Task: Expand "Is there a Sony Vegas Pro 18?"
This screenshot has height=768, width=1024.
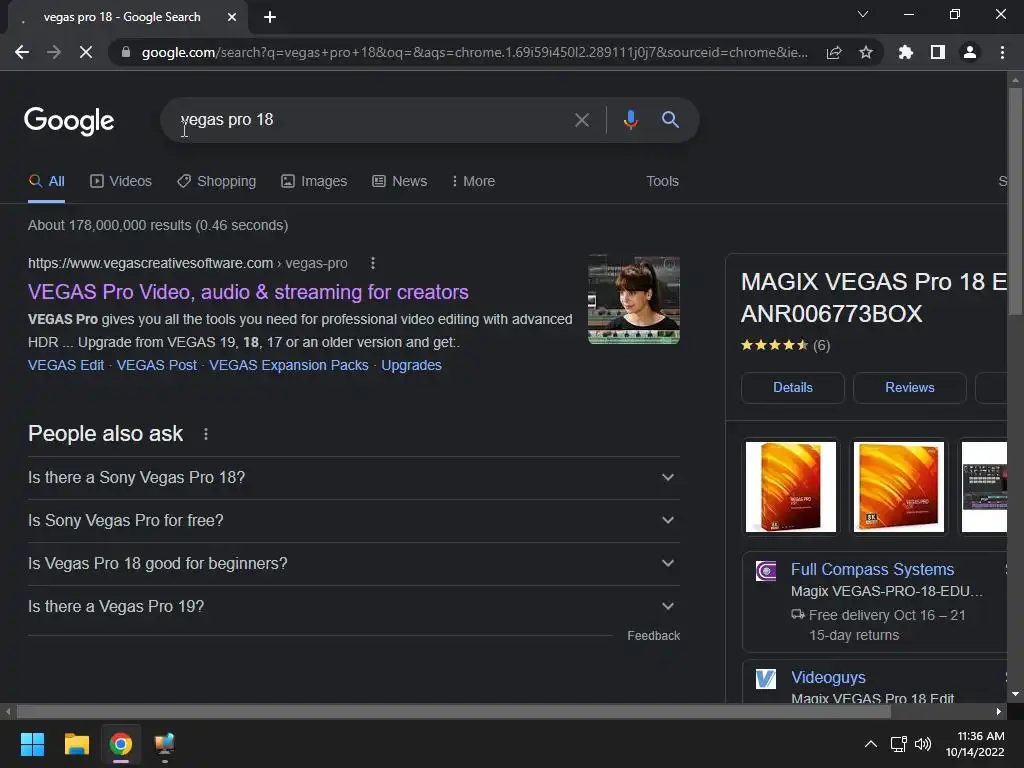Action: (354, 477)
